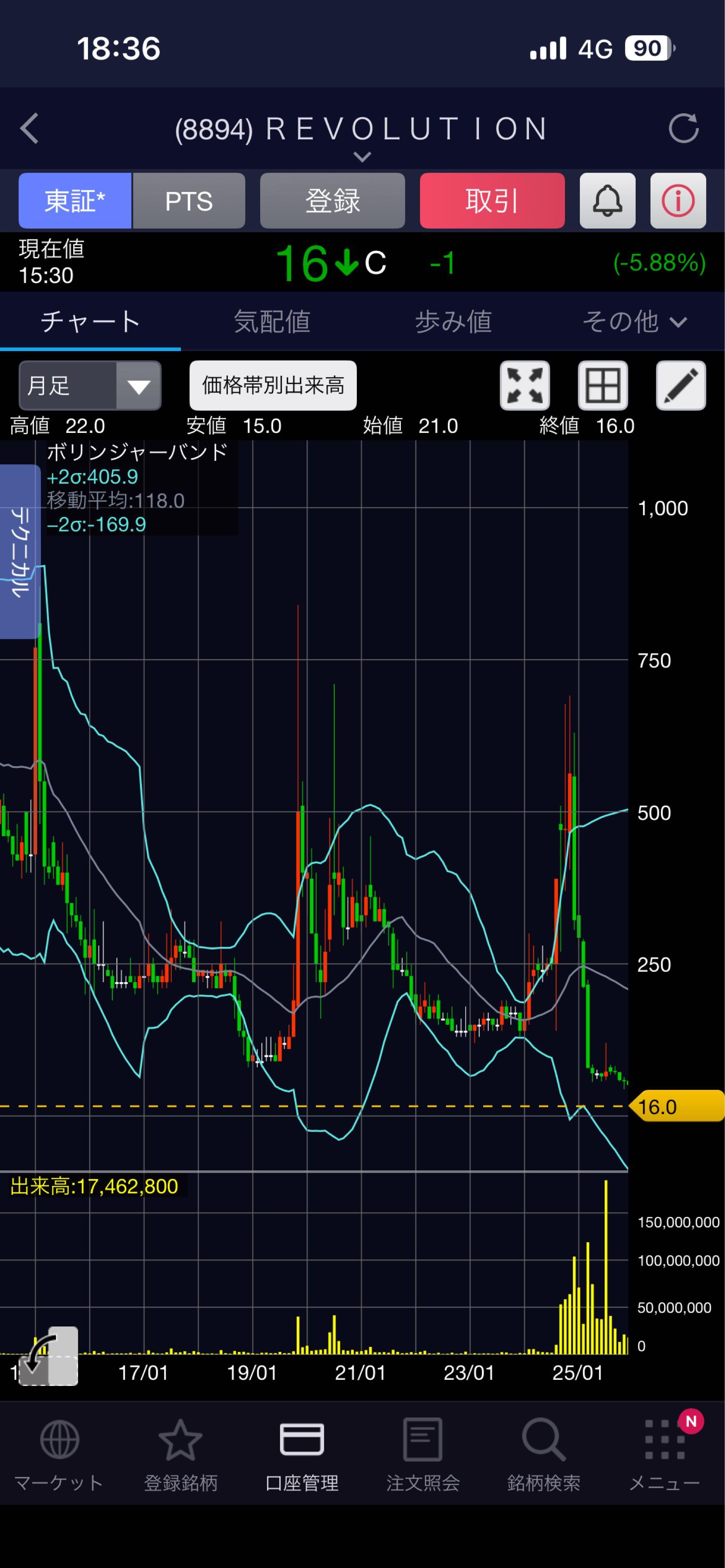Tap the +2σ:405.9 value

pyautogui.click(x=92, y=476)
